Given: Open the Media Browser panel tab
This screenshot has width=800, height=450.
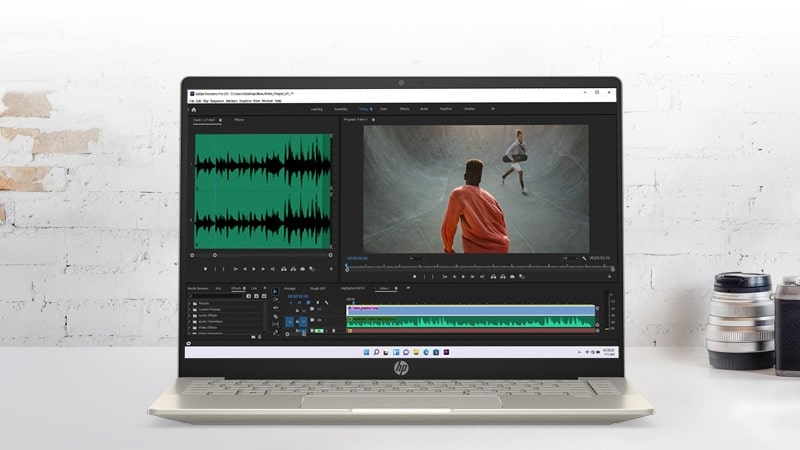Looking at the screenshot, I should (198, 288).
